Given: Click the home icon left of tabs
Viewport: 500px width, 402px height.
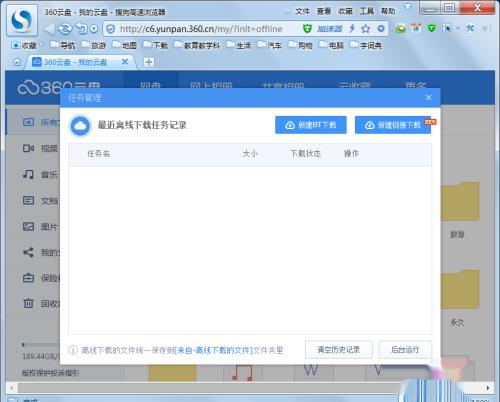Looking at the screenshot, I should (17, 62).
